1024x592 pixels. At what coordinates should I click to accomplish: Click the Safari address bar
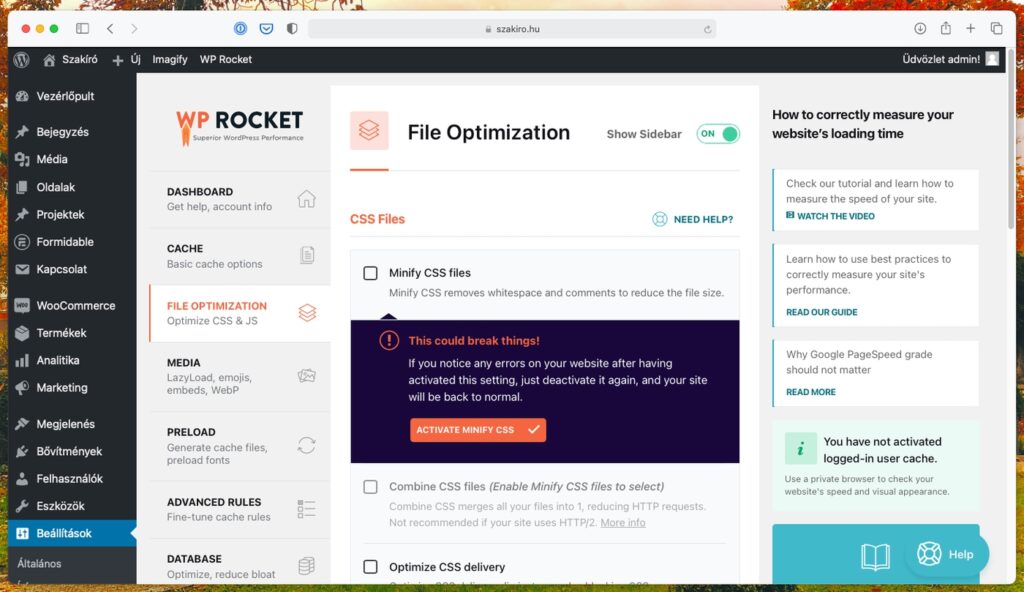click(x=510, y=29)
